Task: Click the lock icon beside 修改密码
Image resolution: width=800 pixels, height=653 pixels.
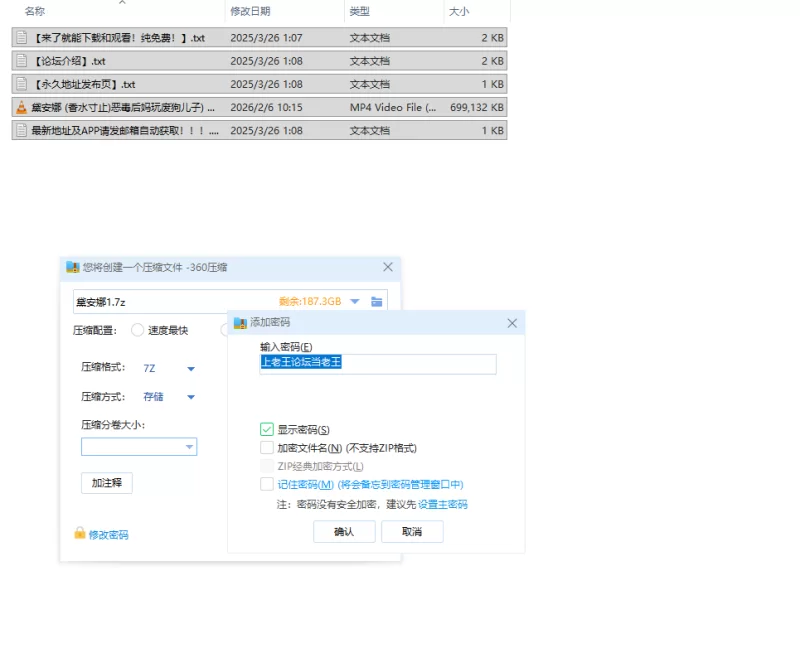Action: (79, 534)
